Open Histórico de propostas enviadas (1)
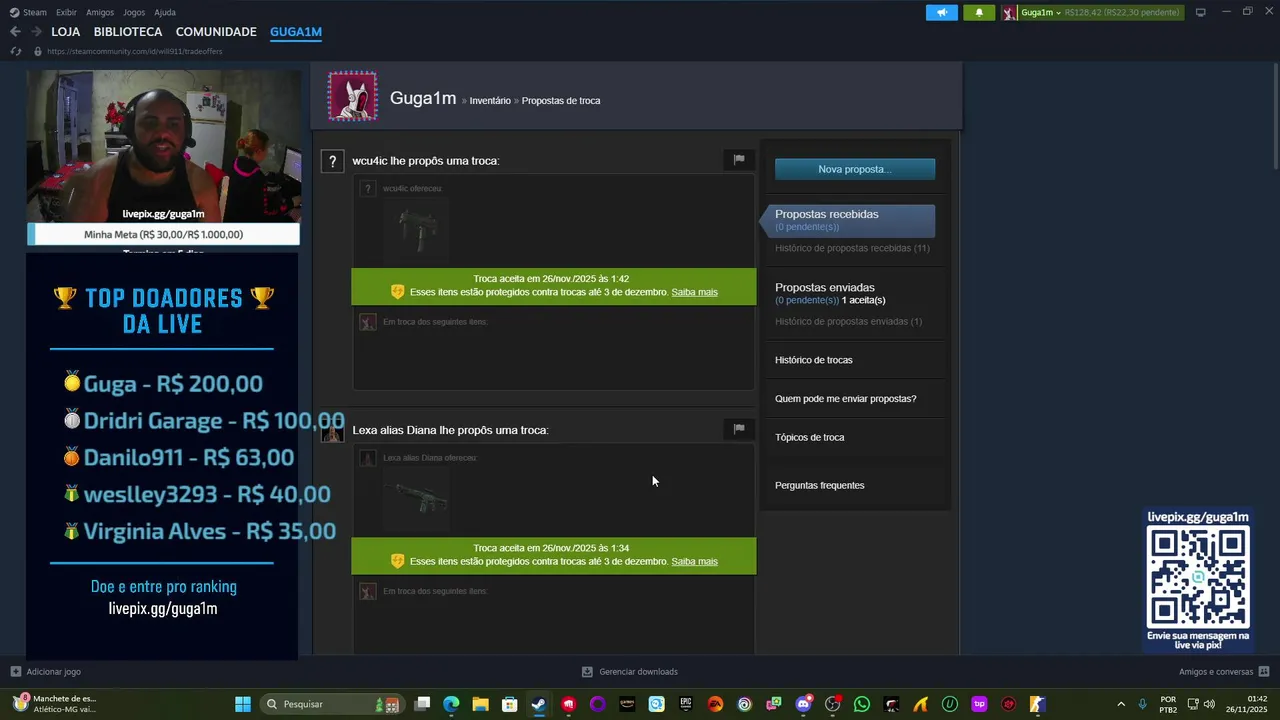This screenshot has height=720, width=1280. pos(848,321)
